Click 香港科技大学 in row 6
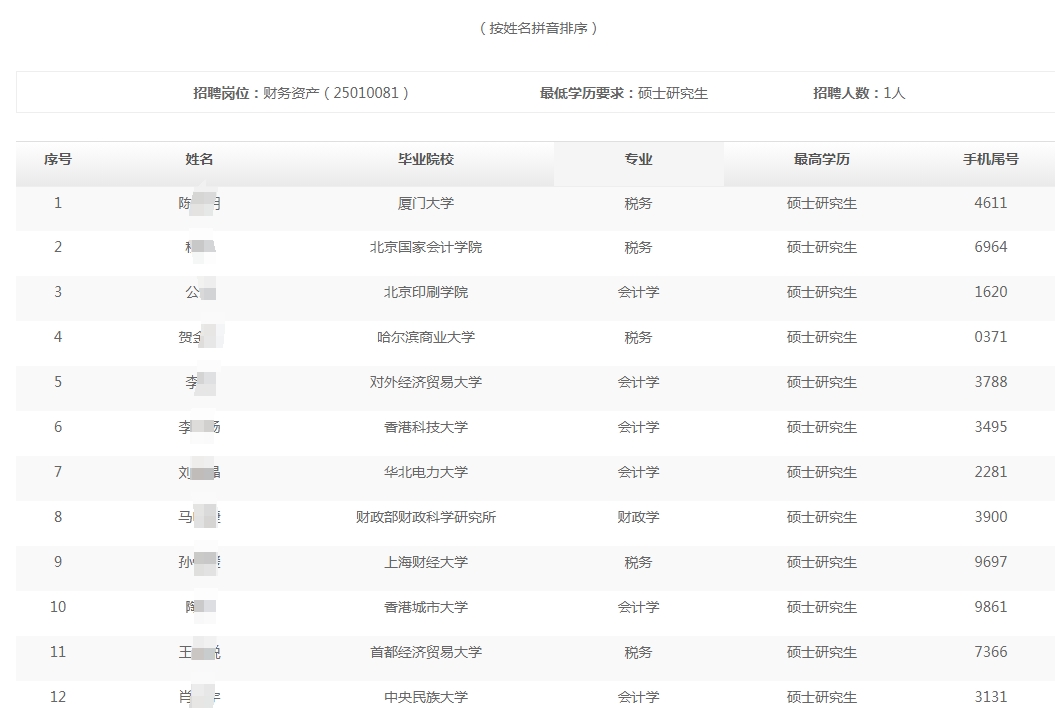The image size is (1055, 725). click(425, 427)
